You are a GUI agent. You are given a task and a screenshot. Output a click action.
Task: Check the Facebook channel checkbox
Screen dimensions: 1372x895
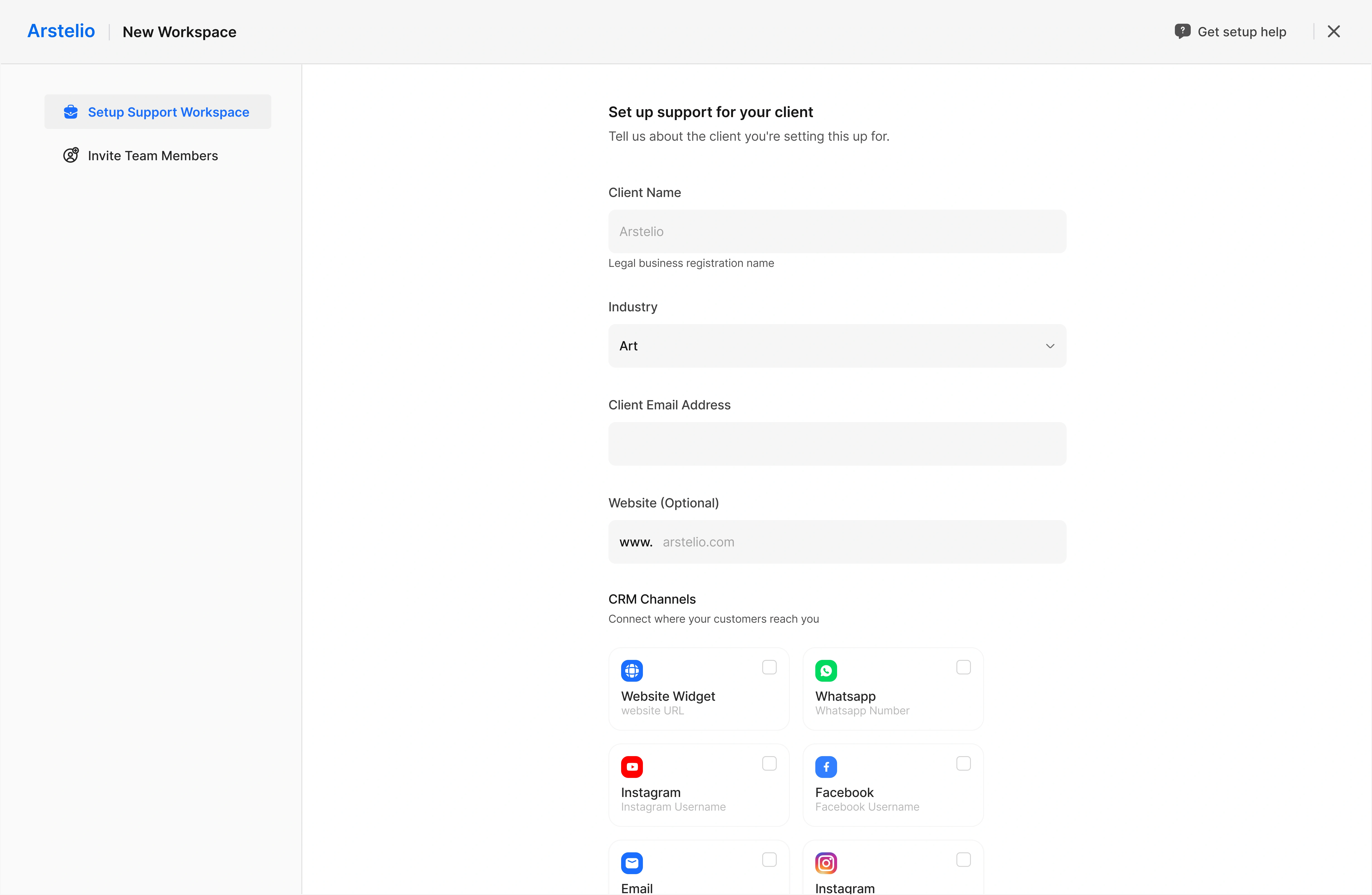(963, 764)
